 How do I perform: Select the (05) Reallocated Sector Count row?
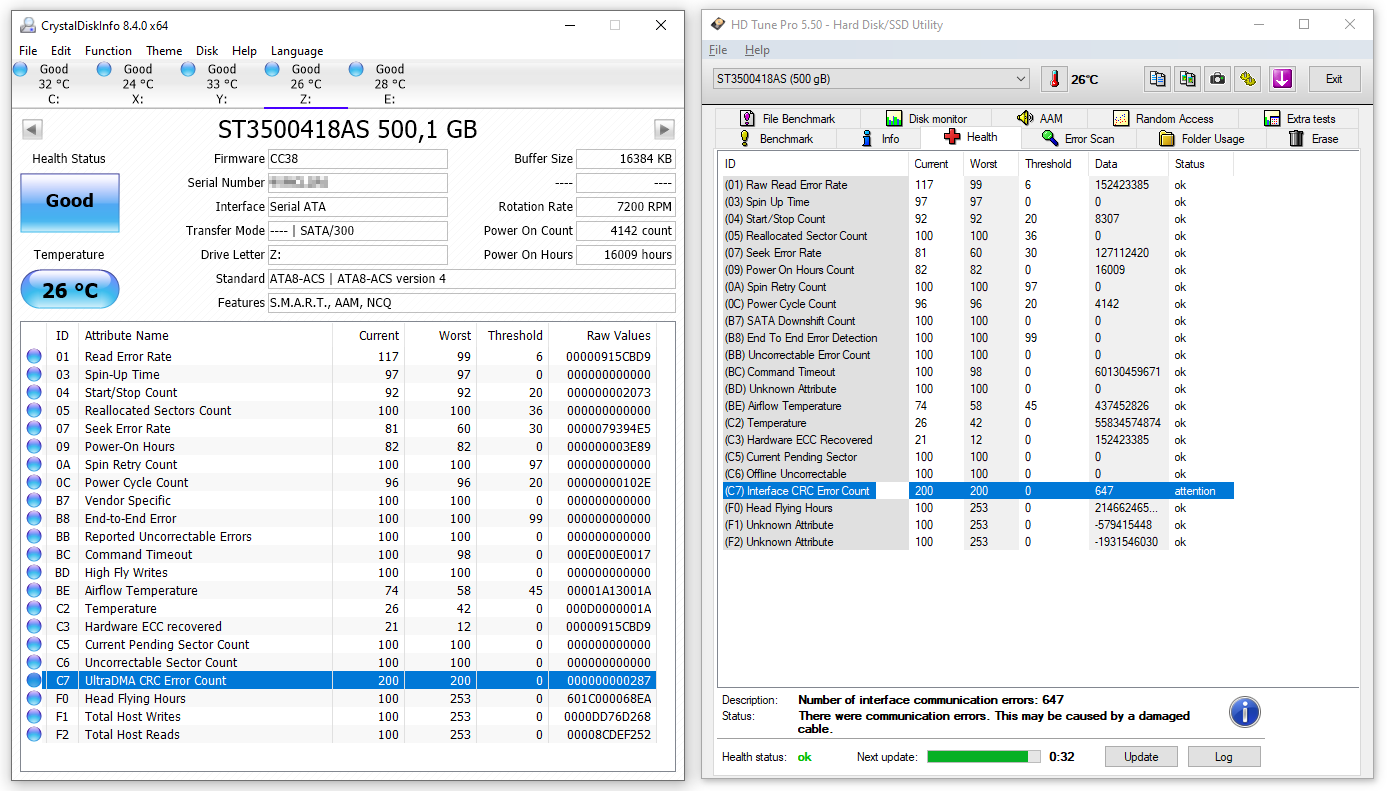tap(978, 236)
